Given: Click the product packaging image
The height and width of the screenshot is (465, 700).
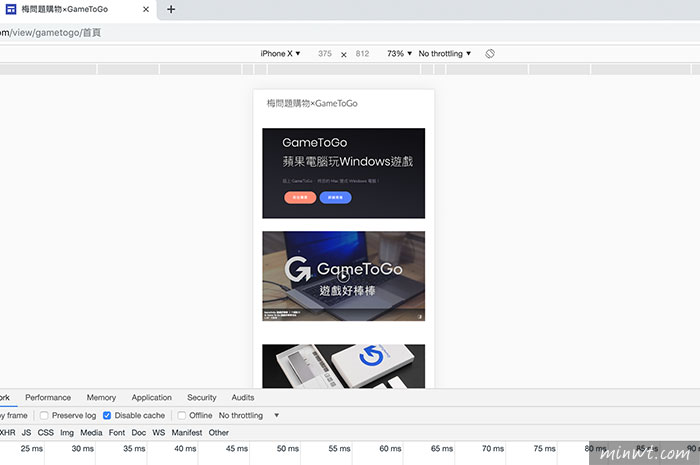Looking at the screenshot, I should 343,366.
